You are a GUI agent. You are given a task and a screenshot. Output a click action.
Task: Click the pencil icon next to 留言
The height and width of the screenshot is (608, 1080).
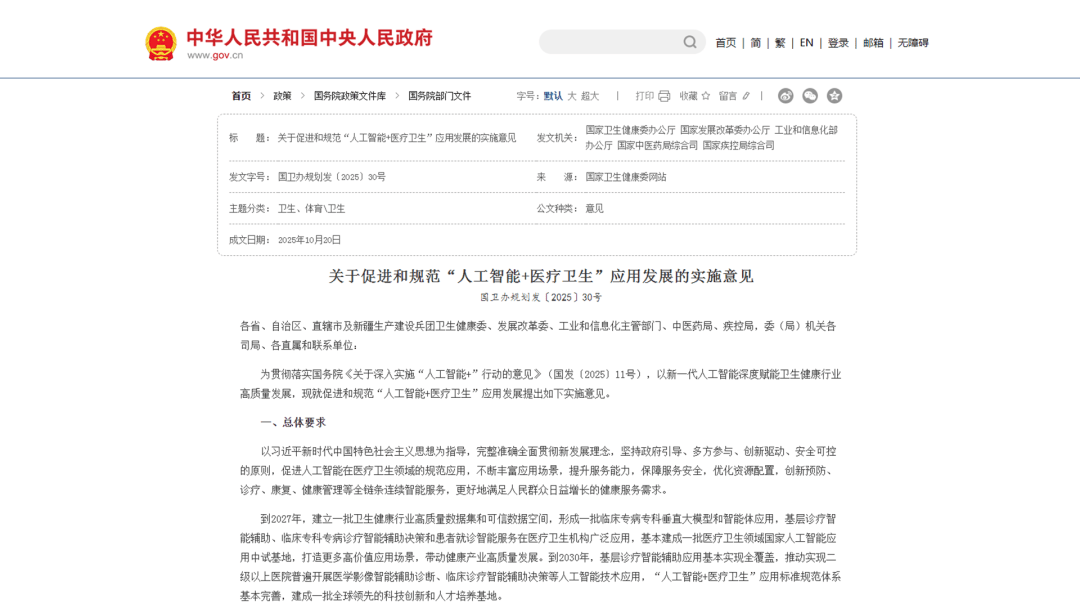[x=746, y=96]
